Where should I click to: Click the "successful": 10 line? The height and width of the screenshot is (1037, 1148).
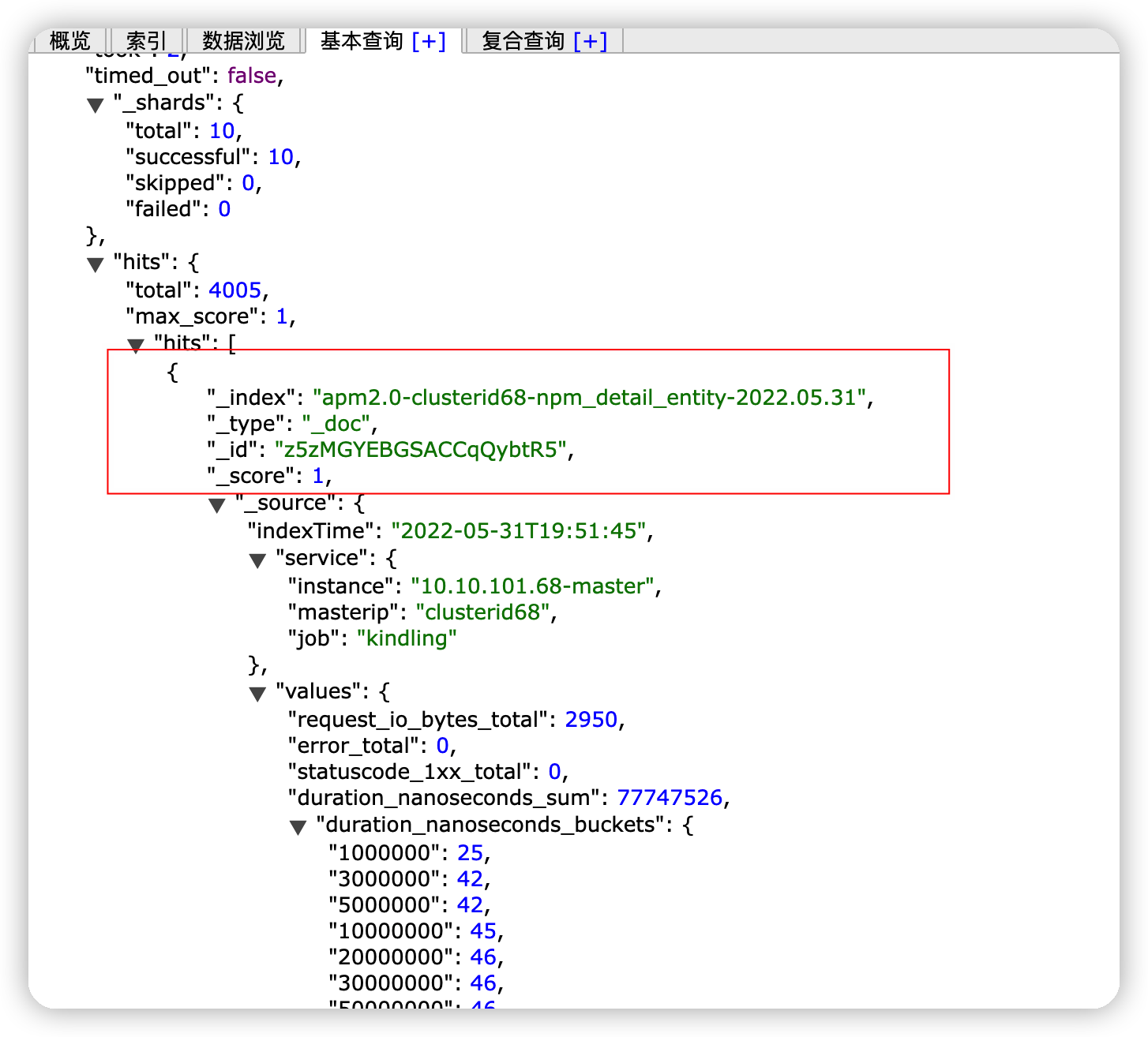(x=213, y=157)
